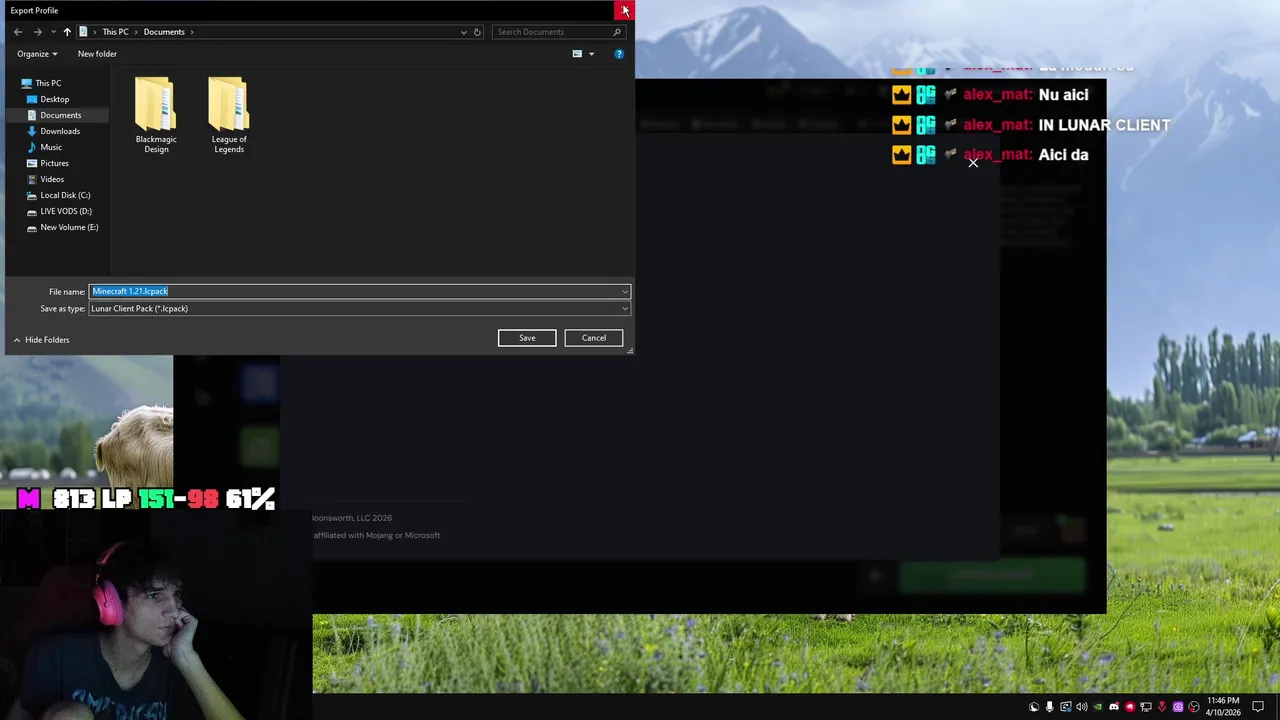Viewport: 1280px width, 720px height.
Task: Select This PC in the navigation tree
Action: [48, 83]
